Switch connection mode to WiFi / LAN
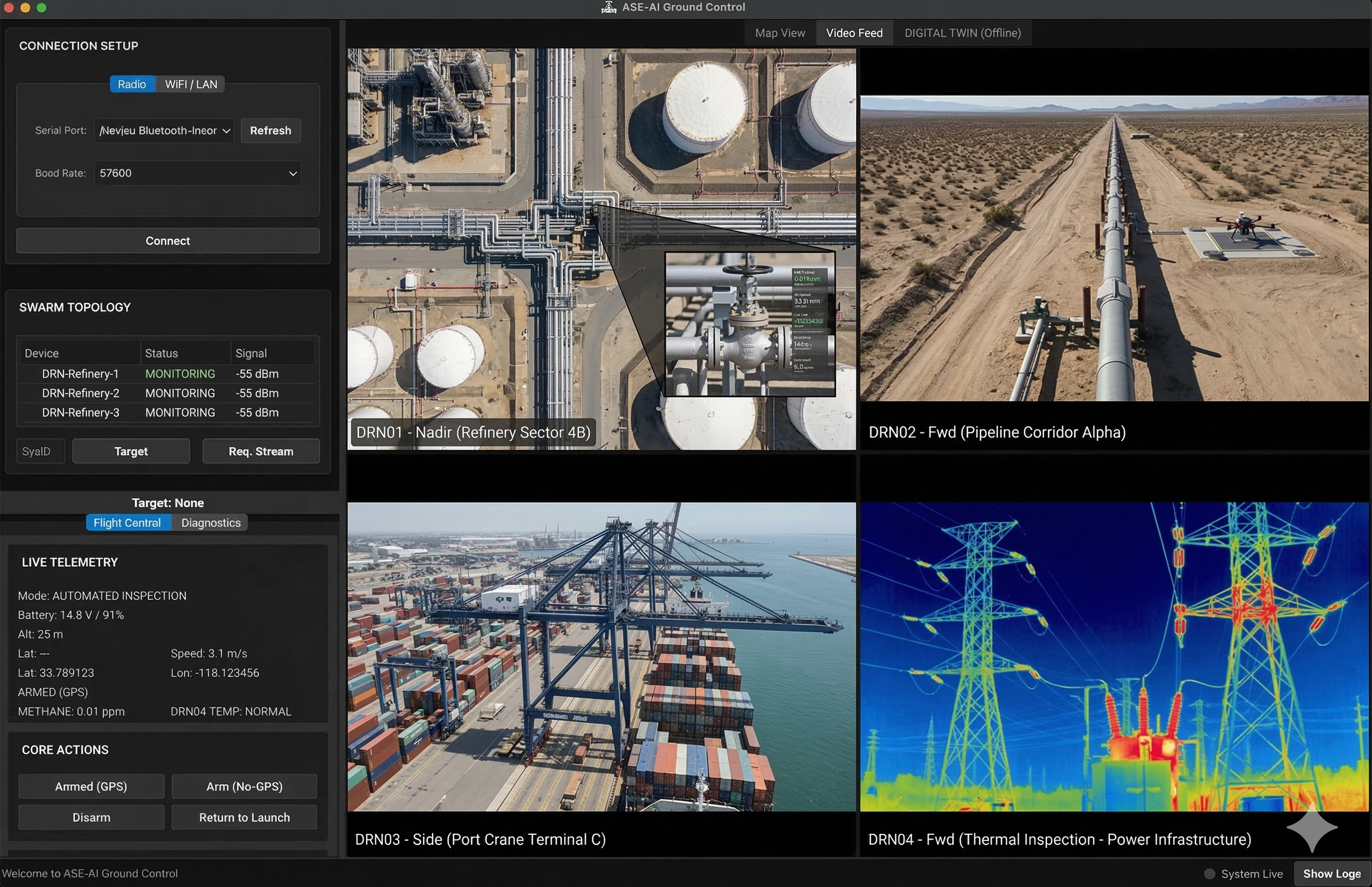Viewport: 1372px width, 887px height. click(x=191, y=84)
